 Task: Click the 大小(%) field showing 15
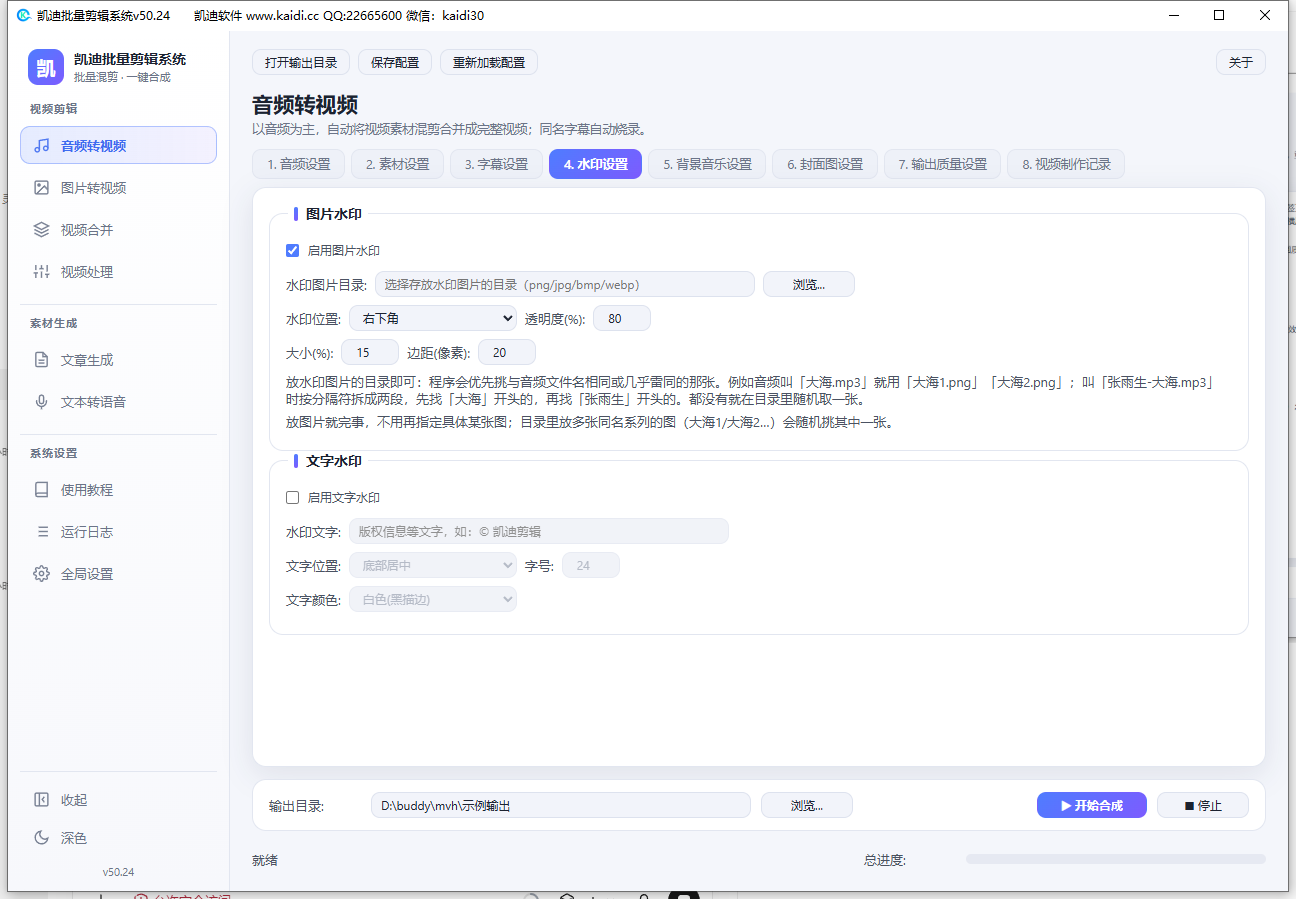370,352
